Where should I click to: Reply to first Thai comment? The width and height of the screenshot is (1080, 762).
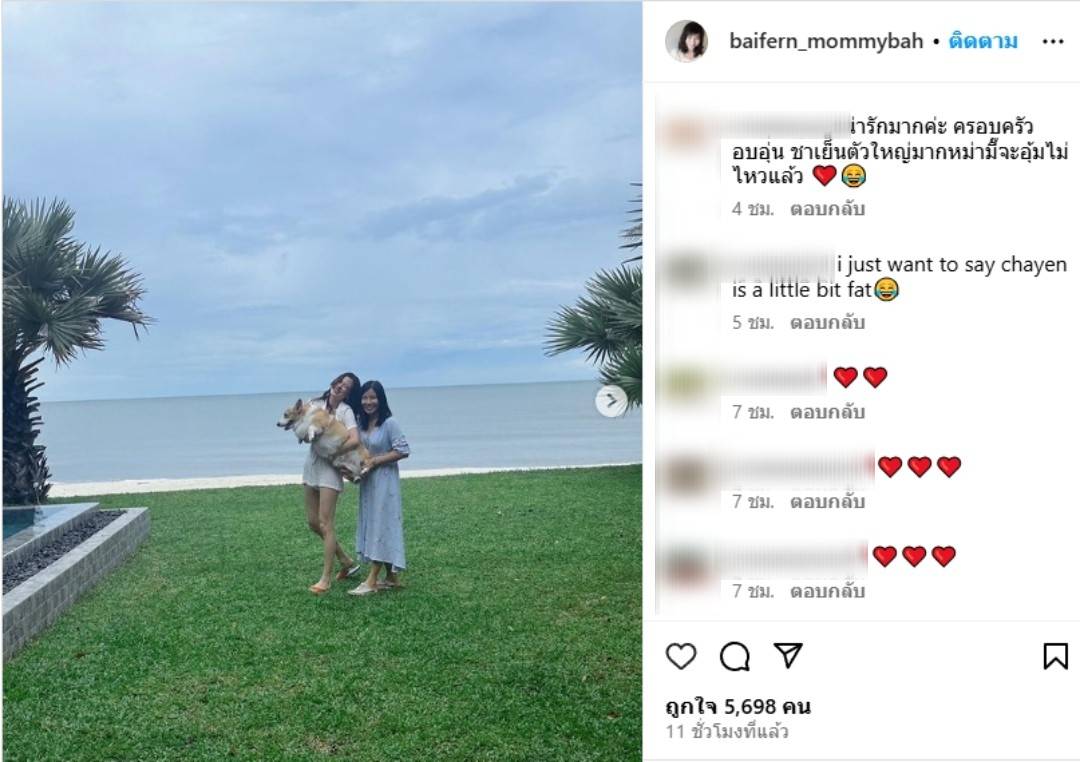click(827, 209)
